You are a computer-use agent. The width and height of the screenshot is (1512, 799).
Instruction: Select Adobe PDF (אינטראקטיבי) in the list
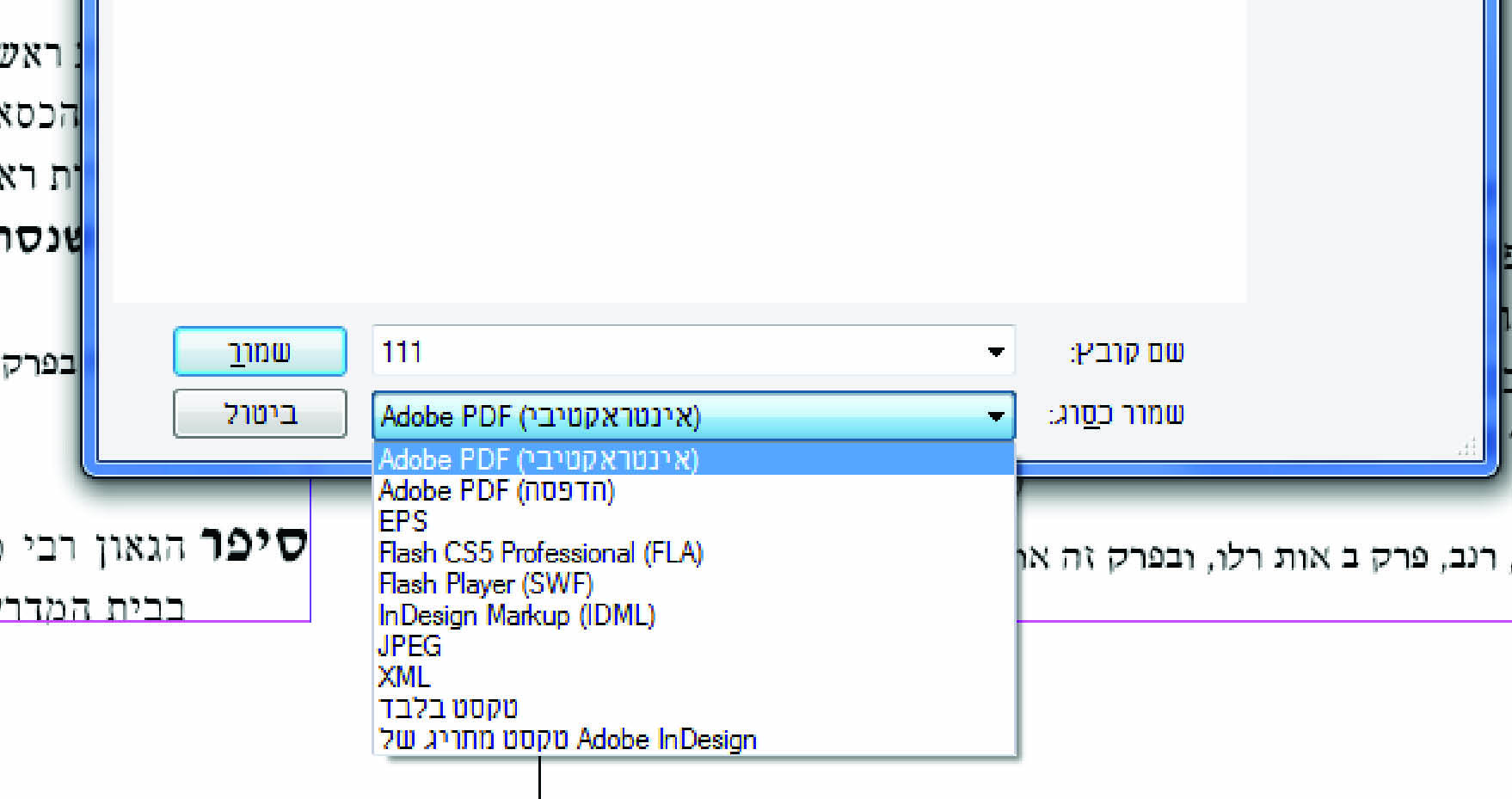tap(538, 459)
